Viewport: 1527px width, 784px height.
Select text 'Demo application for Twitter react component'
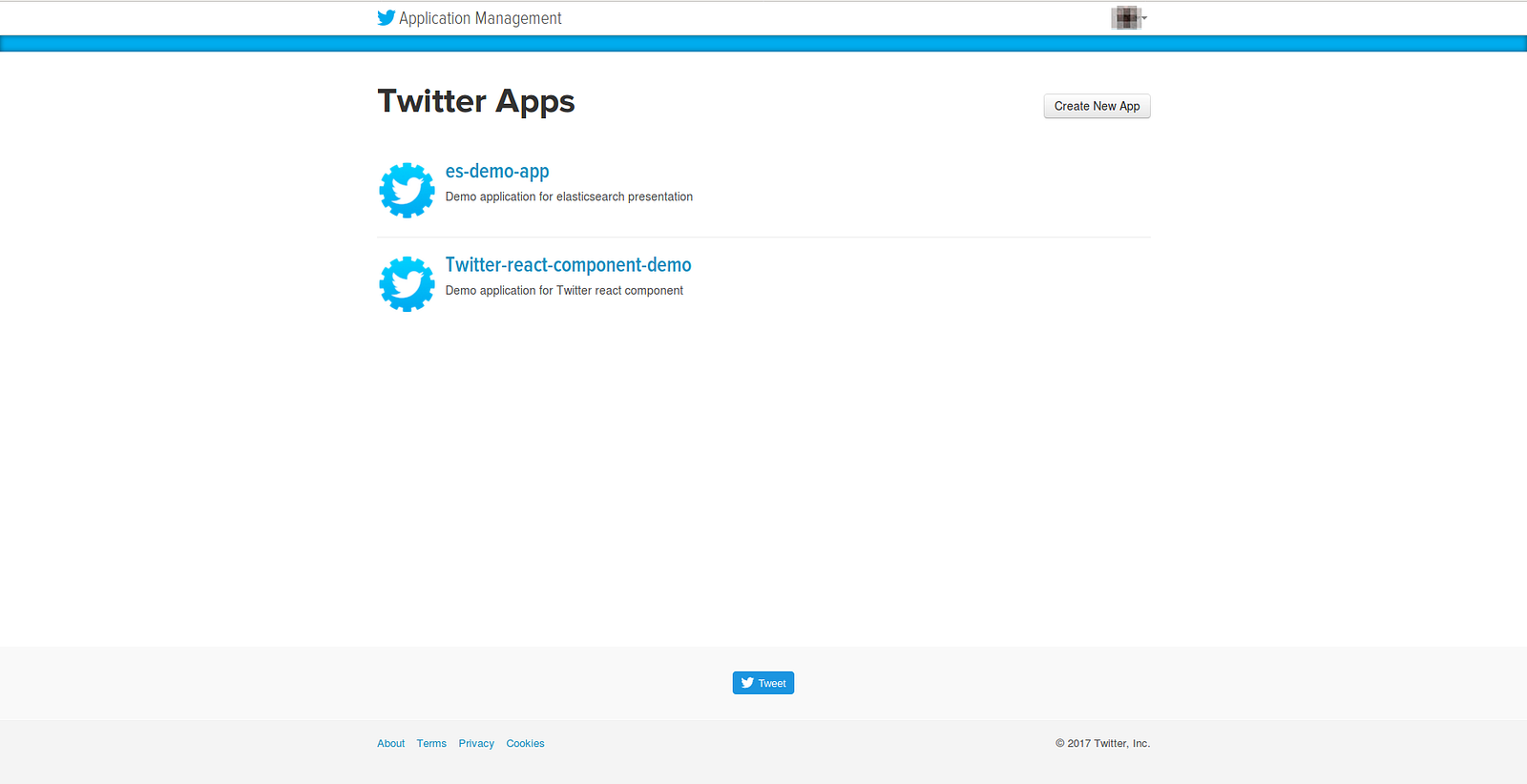click(x=564, y=291)
